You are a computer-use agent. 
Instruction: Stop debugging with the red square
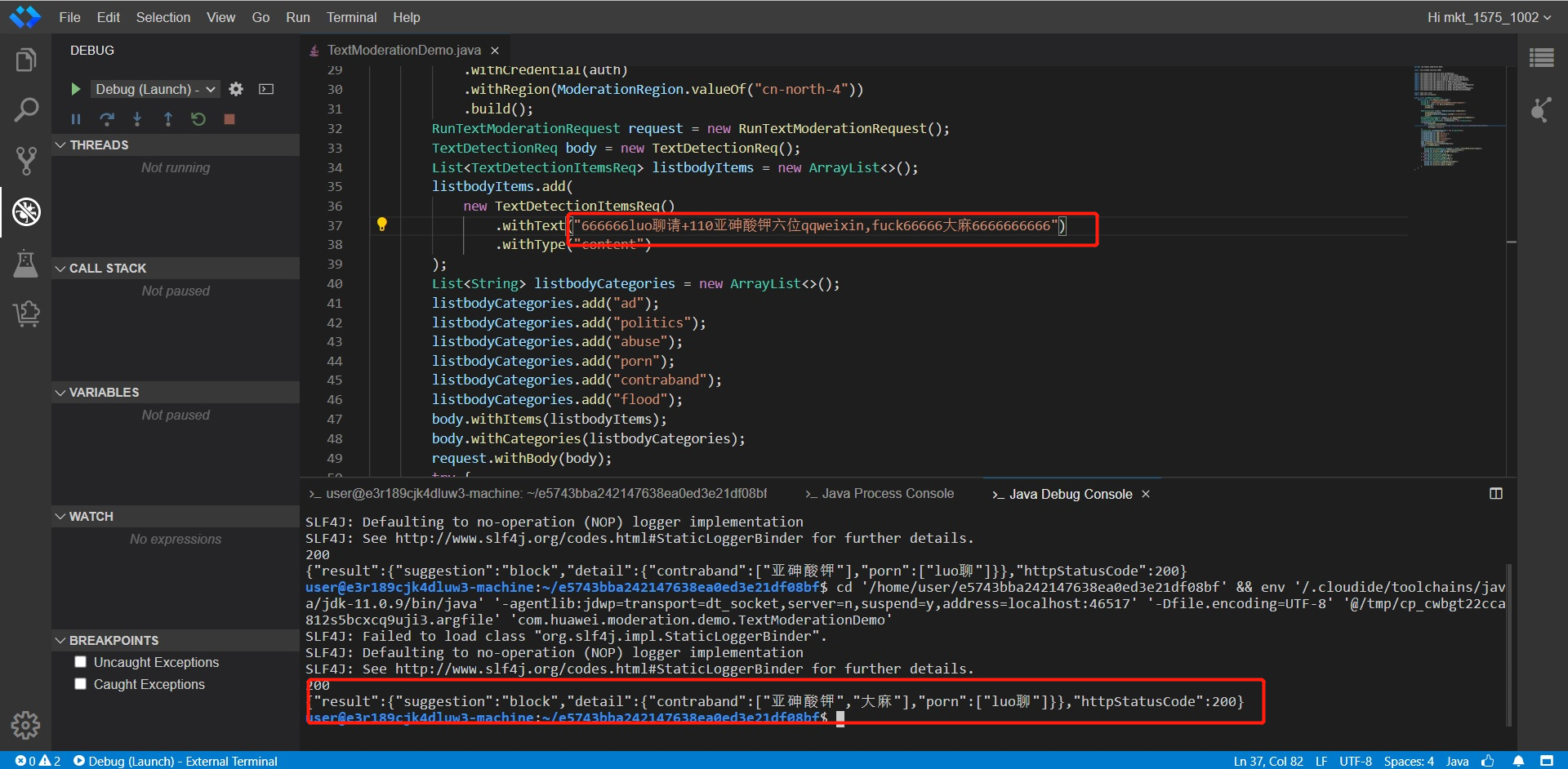click(229, 119)
